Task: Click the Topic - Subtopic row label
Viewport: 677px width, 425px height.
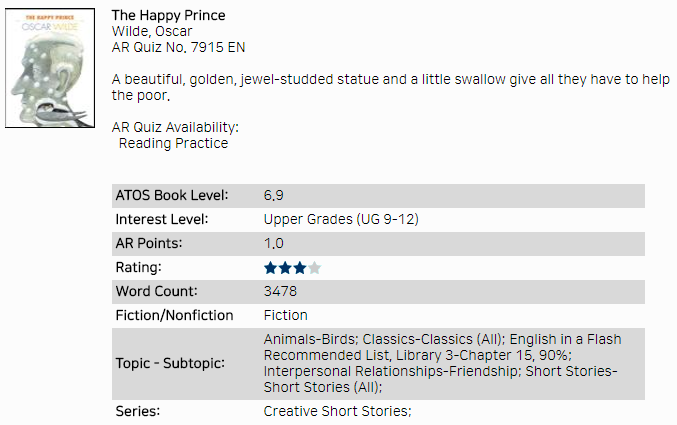Action: pyautogui.click(x=170, y=363)
